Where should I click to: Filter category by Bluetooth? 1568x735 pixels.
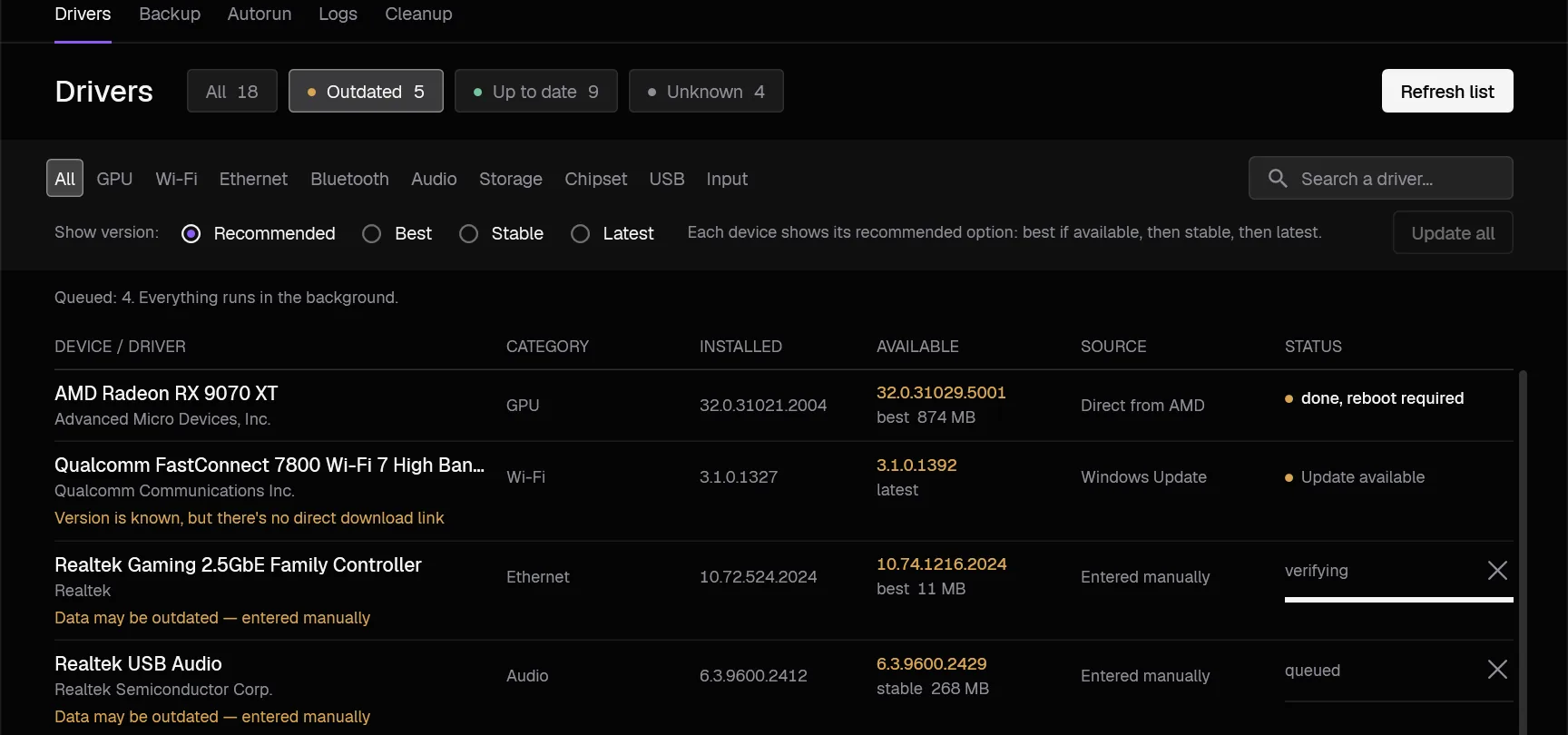(349, 179)
